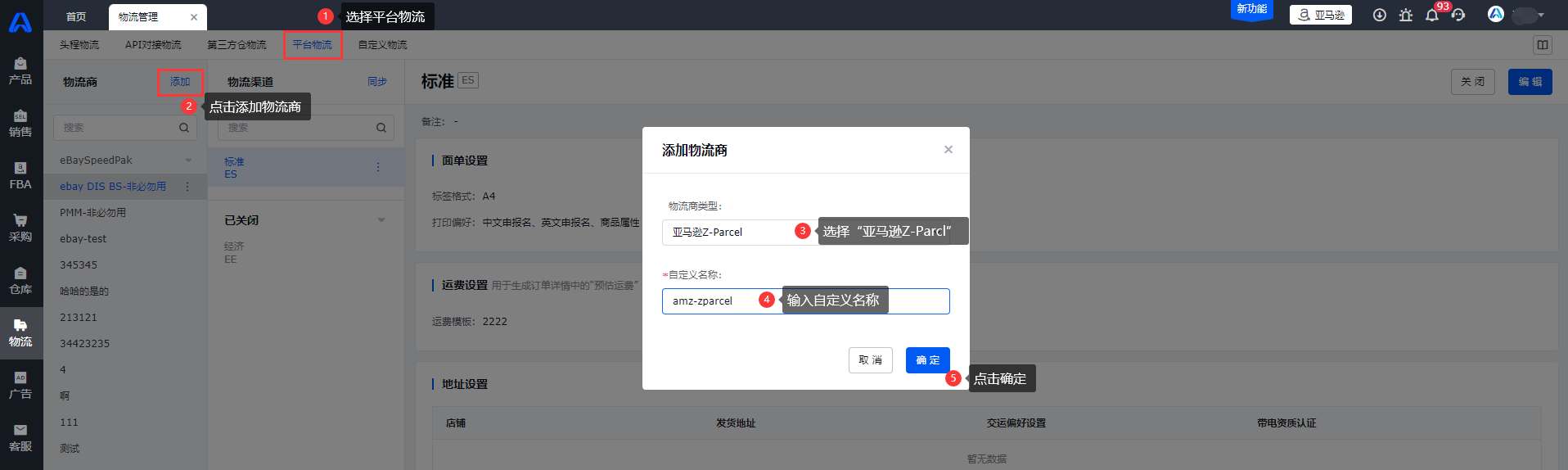Open the 销售 (Sales) sidebar module
Image resolution: width=1568 pixels, height=470 pixels.
click(x=20, y=124)
